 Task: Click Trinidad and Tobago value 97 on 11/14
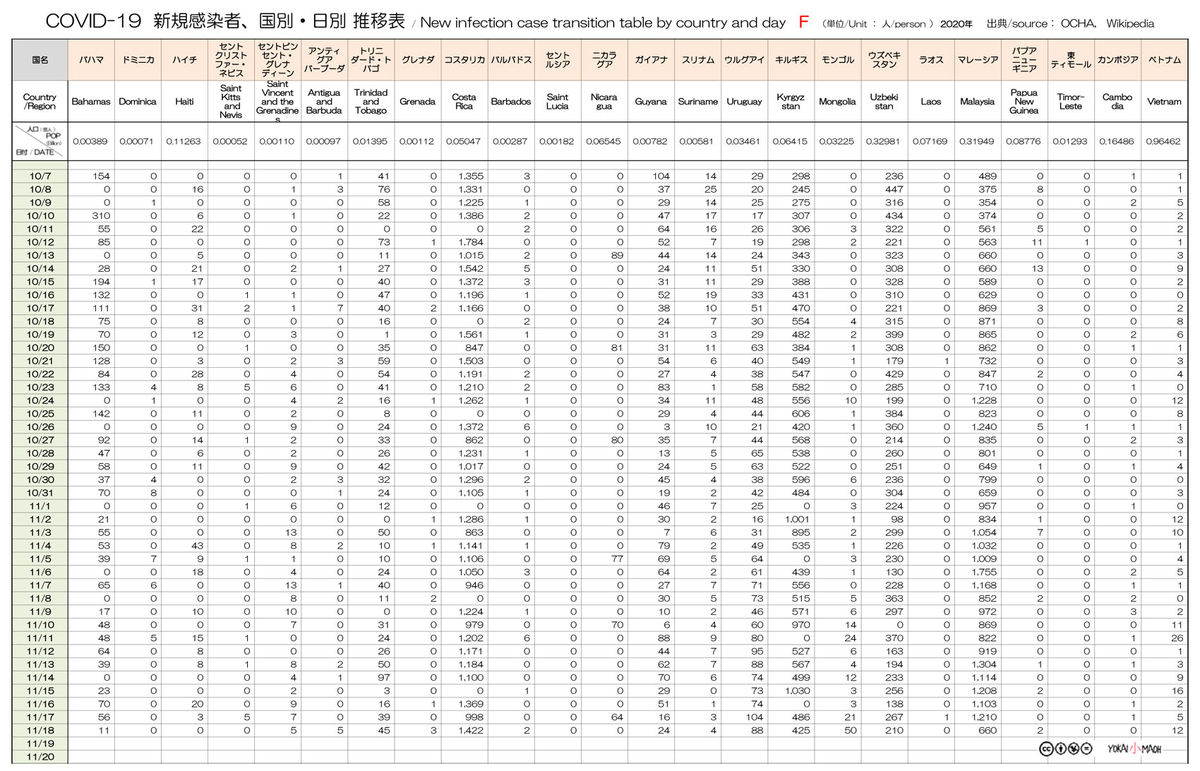[384, 676]
